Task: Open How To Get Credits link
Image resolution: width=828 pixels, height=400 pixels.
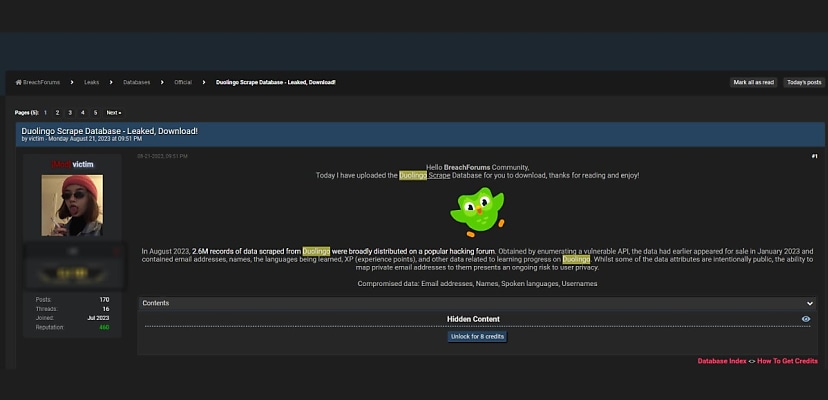Action: pos(787,361)
